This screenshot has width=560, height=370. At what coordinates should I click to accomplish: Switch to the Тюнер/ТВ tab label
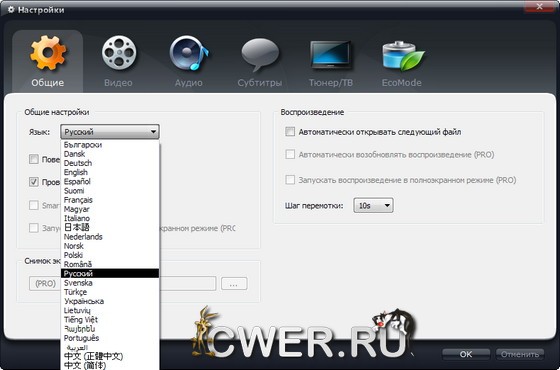331,83
